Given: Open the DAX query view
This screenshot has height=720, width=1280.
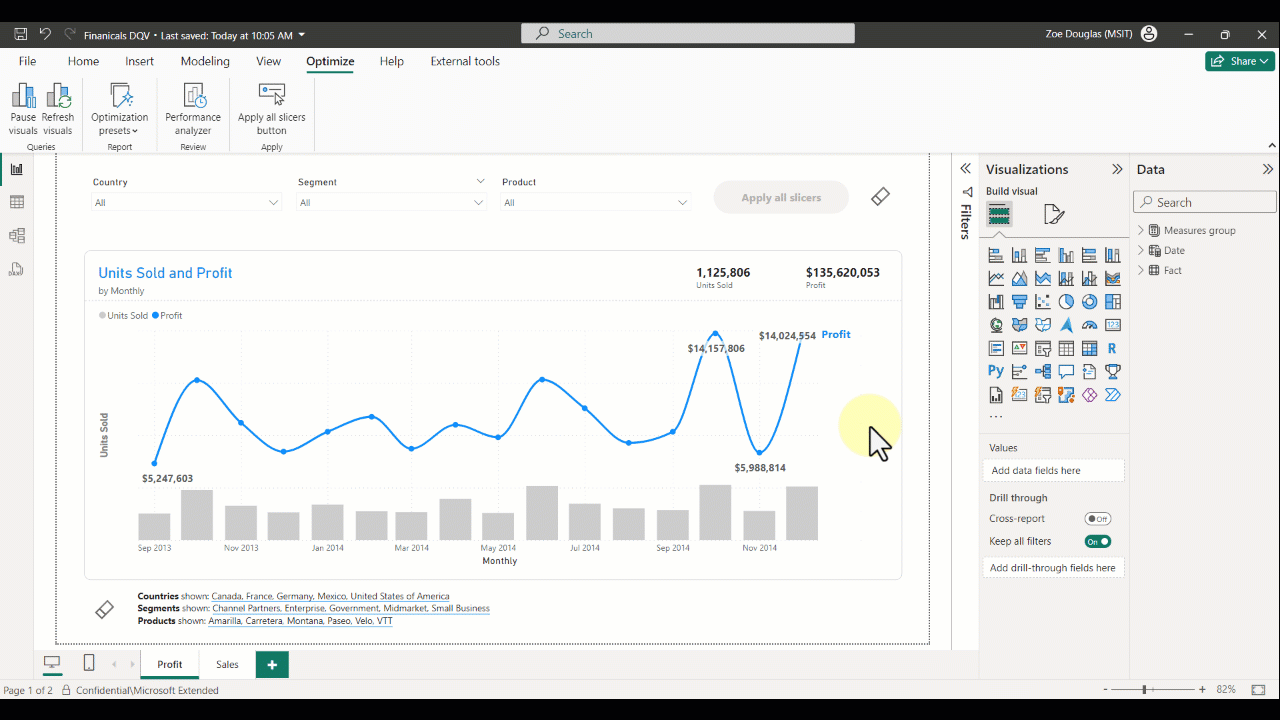Looking at the screenshot, I should 15,268.
